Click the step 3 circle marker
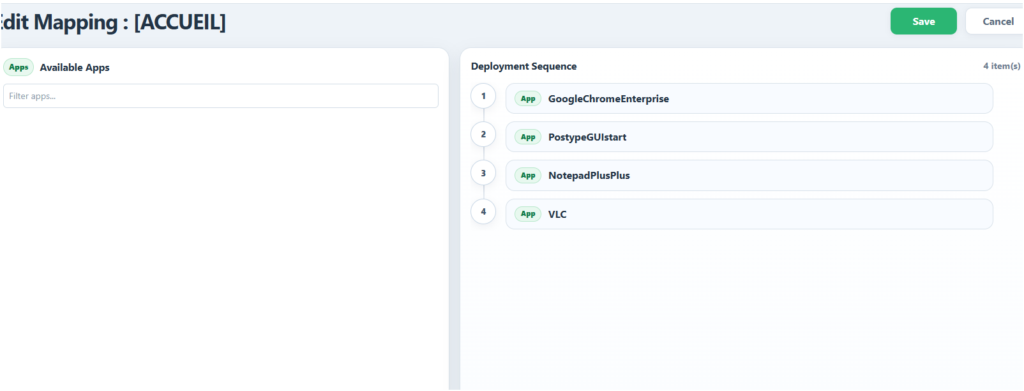This screenshot has width=1024, height=391. tap(483, 173)
